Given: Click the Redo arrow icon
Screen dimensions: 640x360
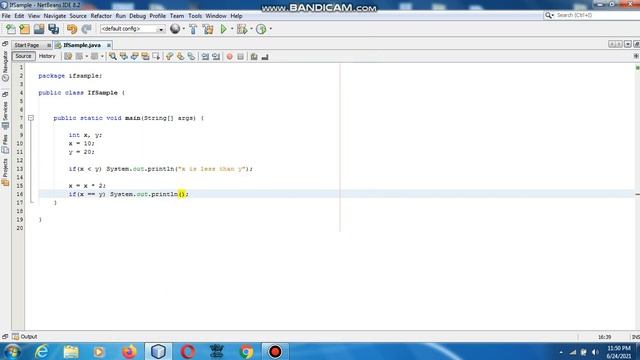Looking at the screenshot, I should coord(86,29).
